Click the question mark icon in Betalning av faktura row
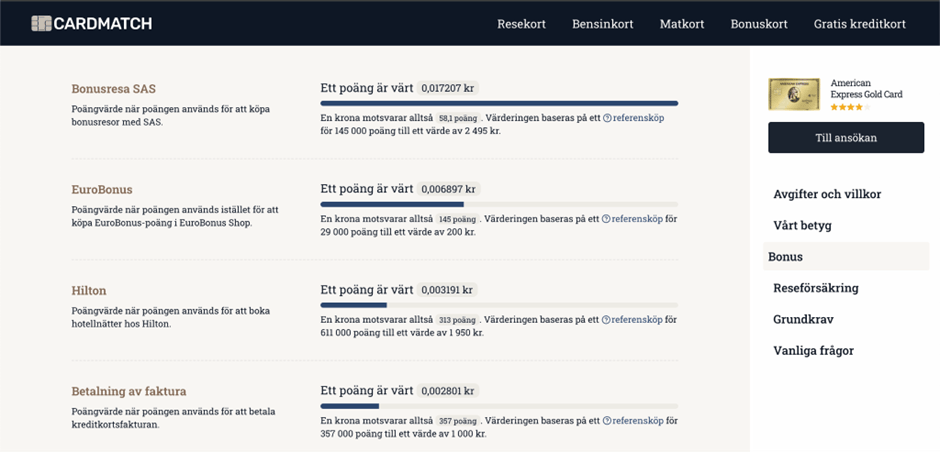This screenshot has height=452, width=940. point(607,421)
